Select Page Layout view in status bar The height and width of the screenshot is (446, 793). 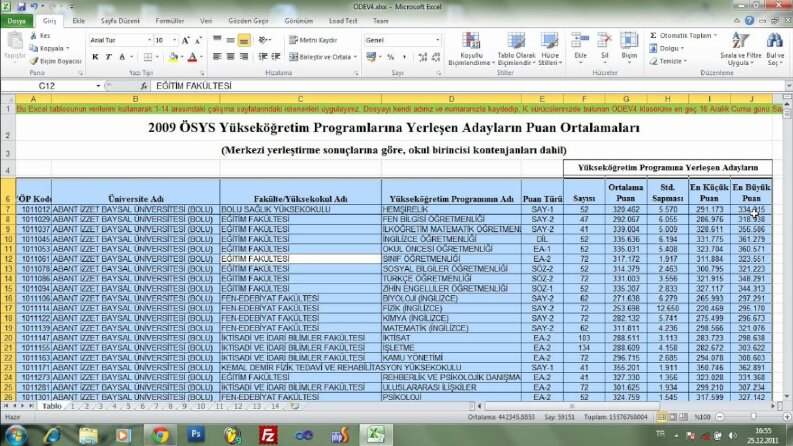pyautogui.click(x=673, y=417)
